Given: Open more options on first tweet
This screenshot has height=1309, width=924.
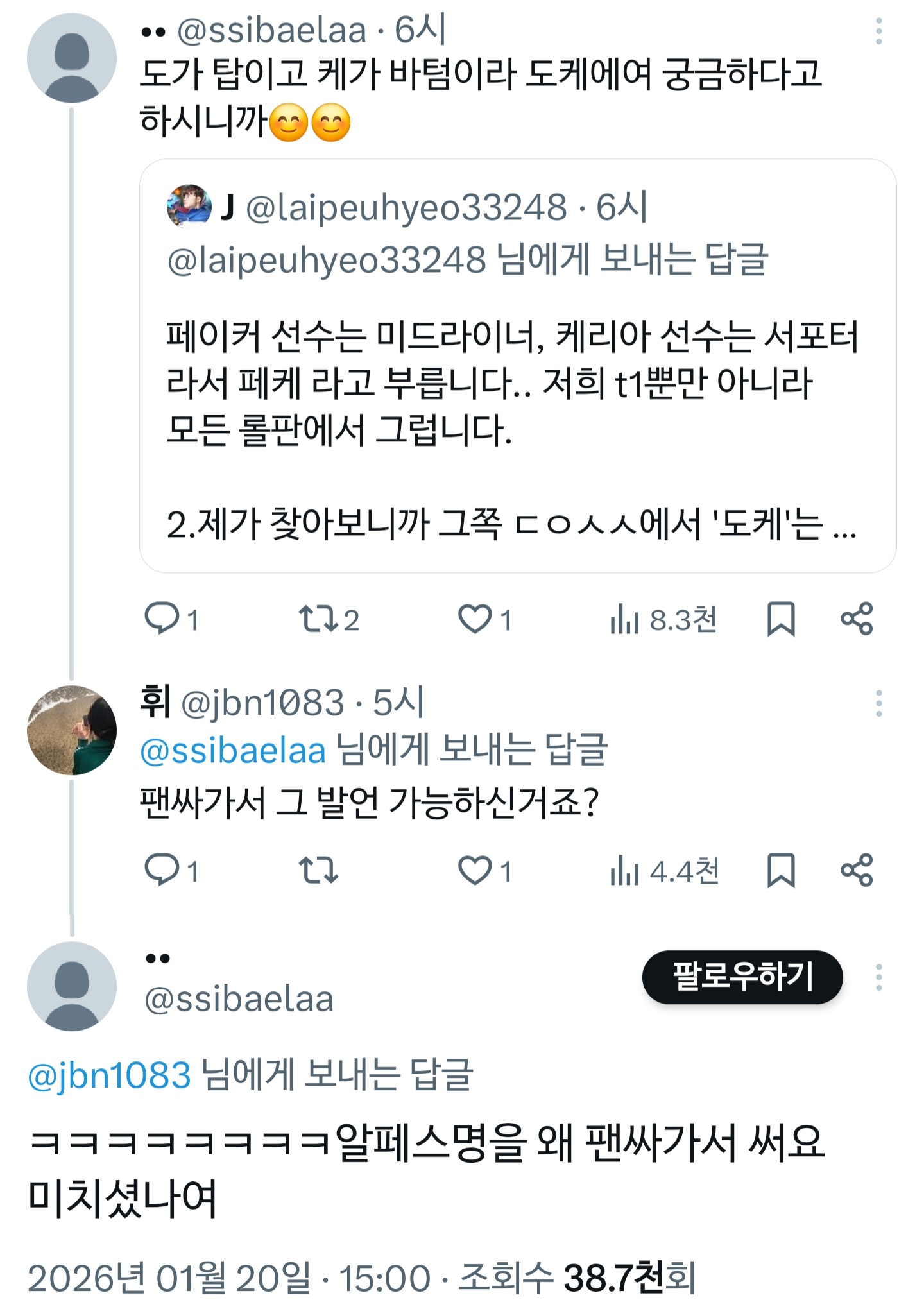Looking at the screenshot, I should (878, 31).
